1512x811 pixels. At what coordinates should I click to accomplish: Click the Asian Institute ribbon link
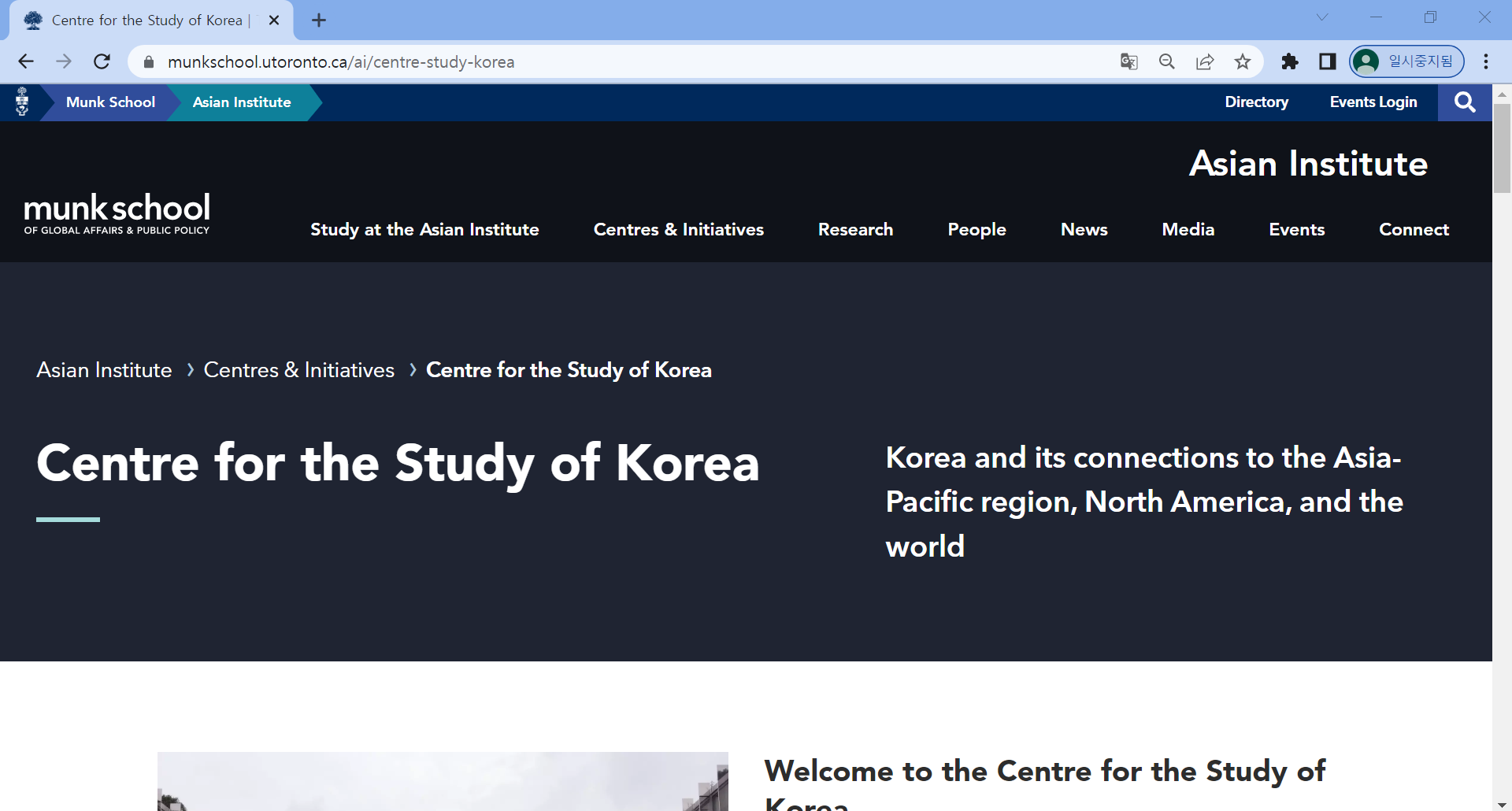242,102
